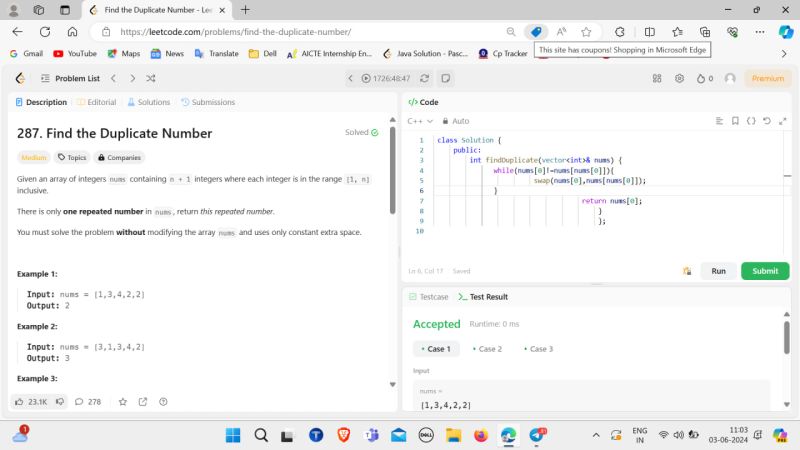Open a new browser tab
Image resolution: width=800 pixels, height=450 pixels.
(245, 10)
